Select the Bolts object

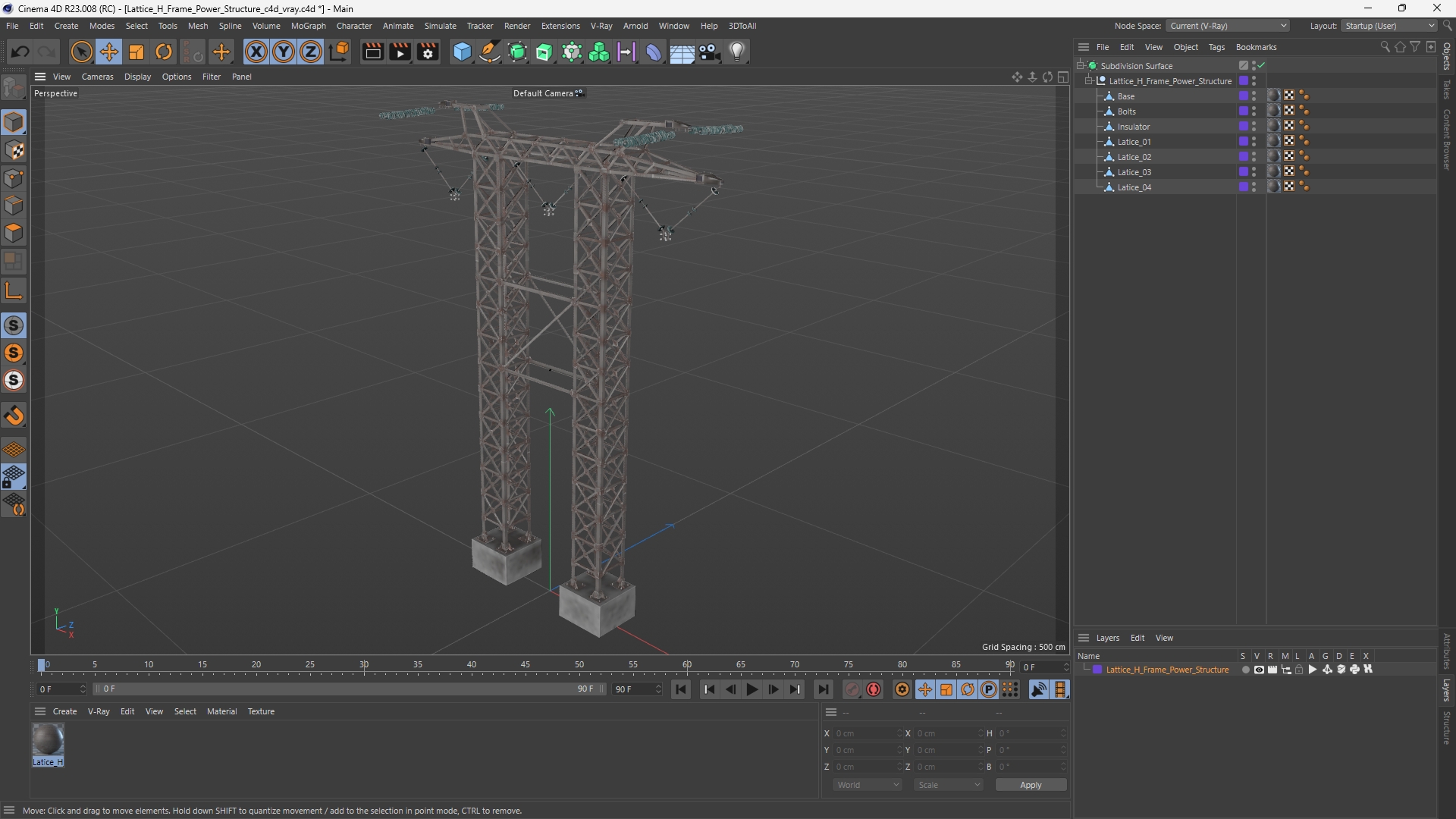point(1126,111)
